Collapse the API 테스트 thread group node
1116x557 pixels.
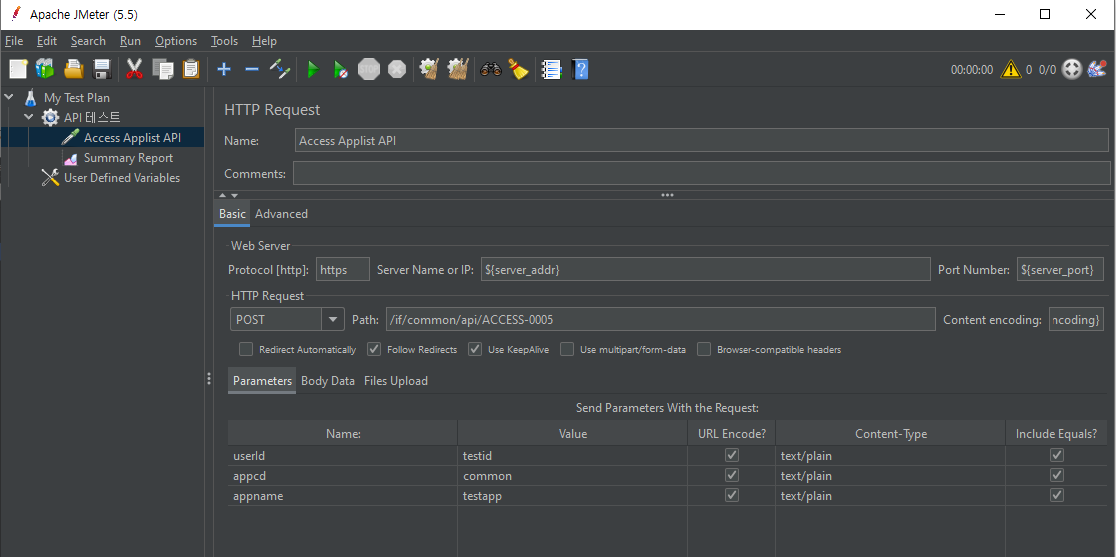29,117
